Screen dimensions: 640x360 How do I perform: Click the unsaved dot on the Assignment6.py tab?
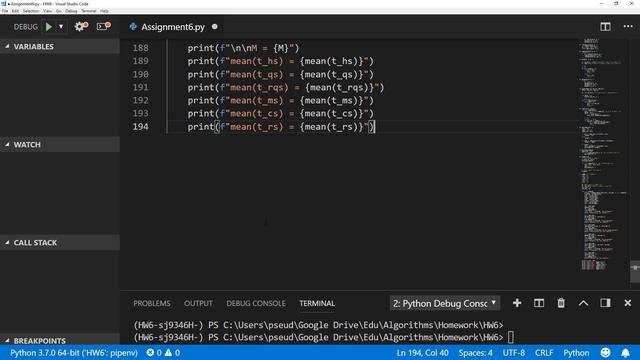pyautogui.click(x=215, y=27)
